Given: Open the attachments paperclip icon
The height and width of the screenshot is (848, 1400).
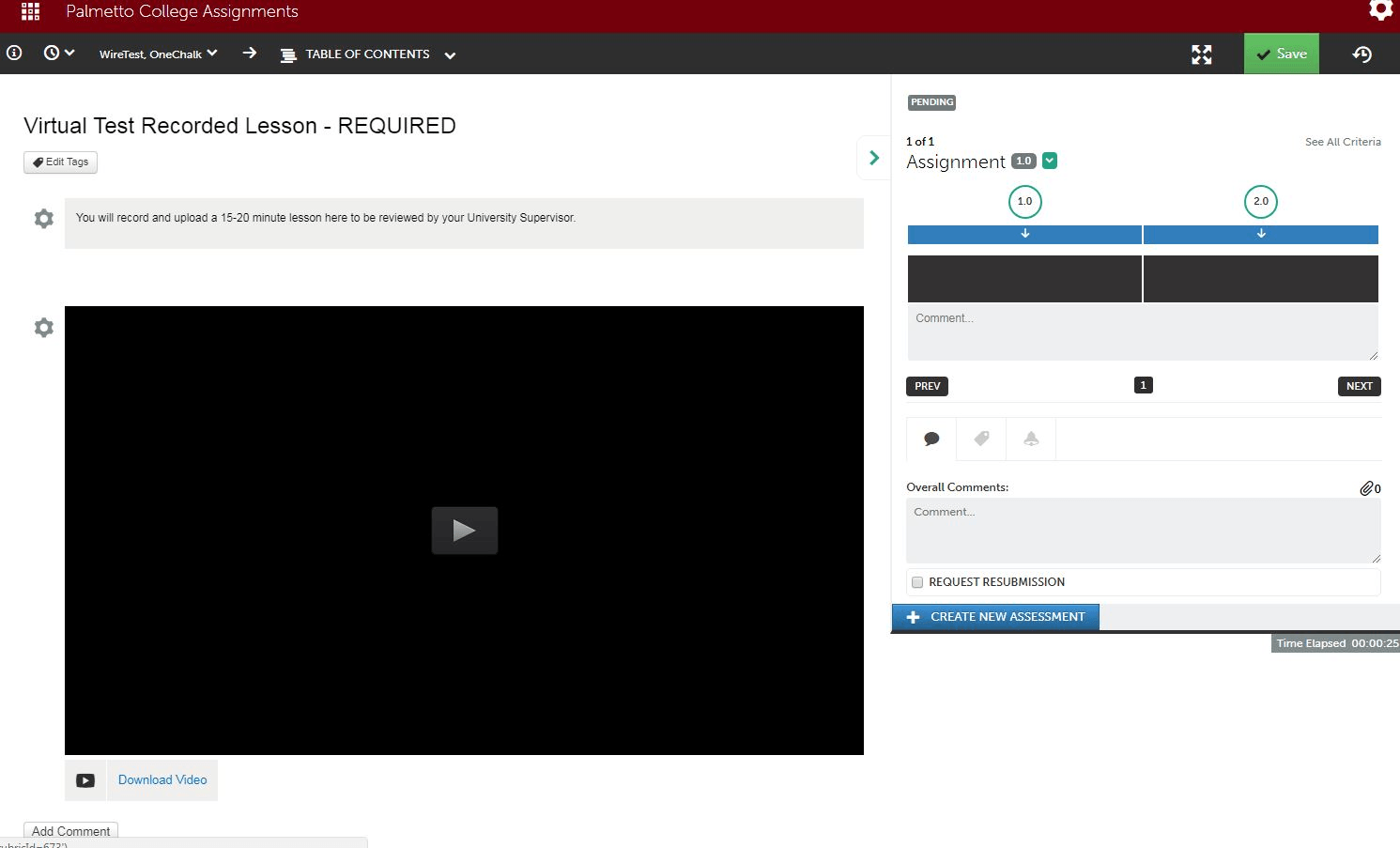Looking at the screenshot, I should tap(1367, 488).
